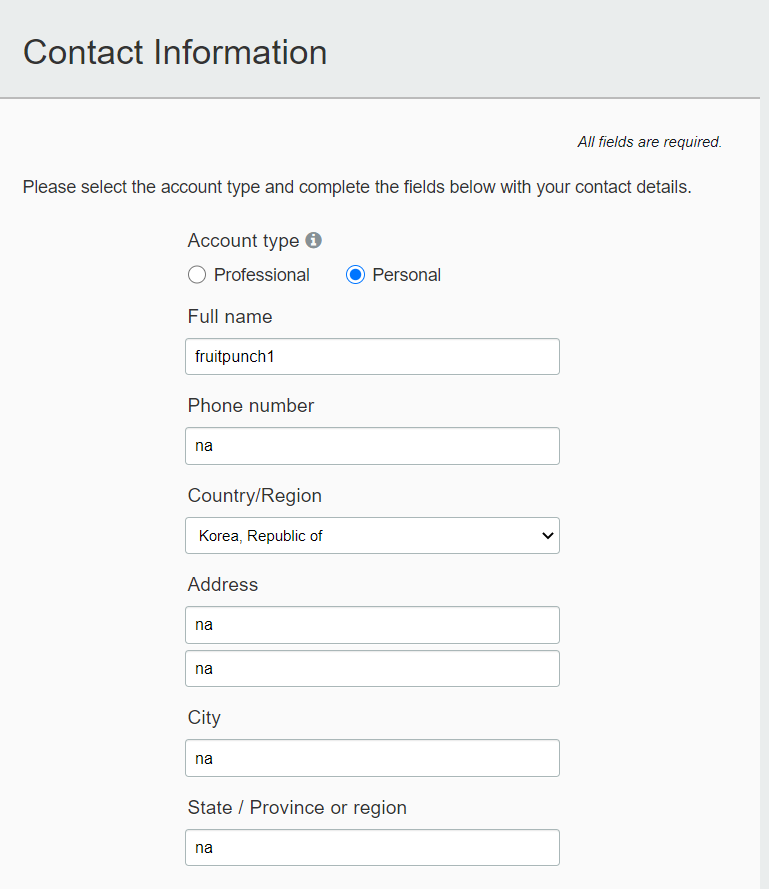The height and width of the screenshot is (889, 769).
Task: Click the info icon beside Account type
Action: 314,240
